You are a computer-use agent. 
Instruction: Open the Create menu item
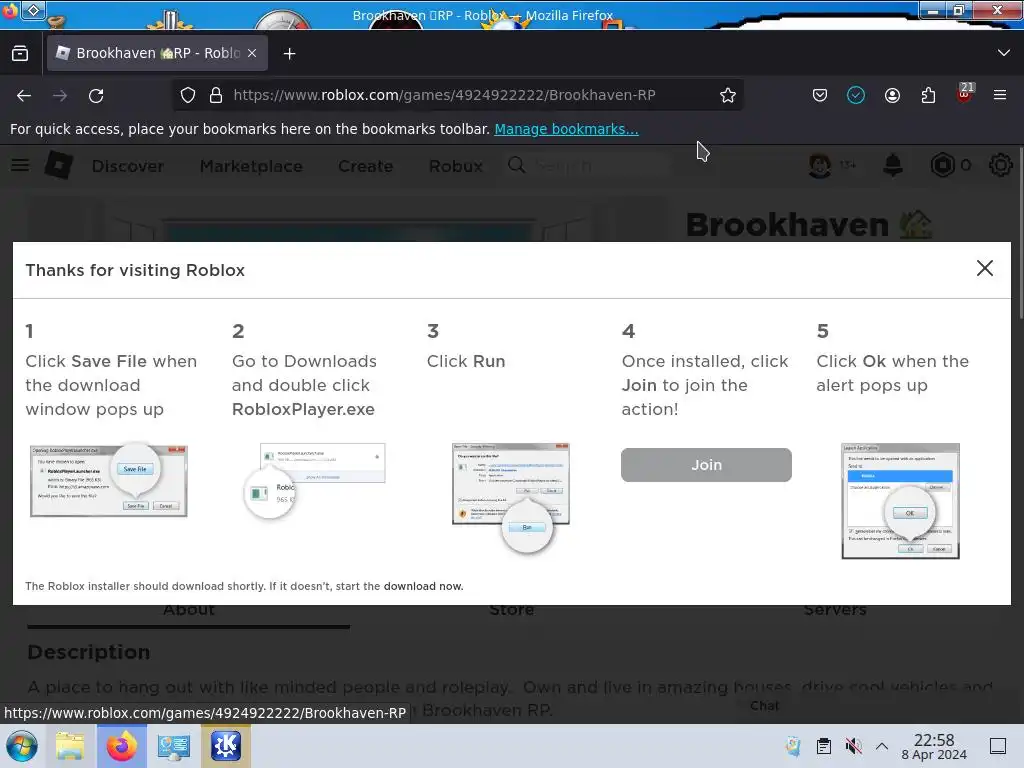tap(366, 167)
